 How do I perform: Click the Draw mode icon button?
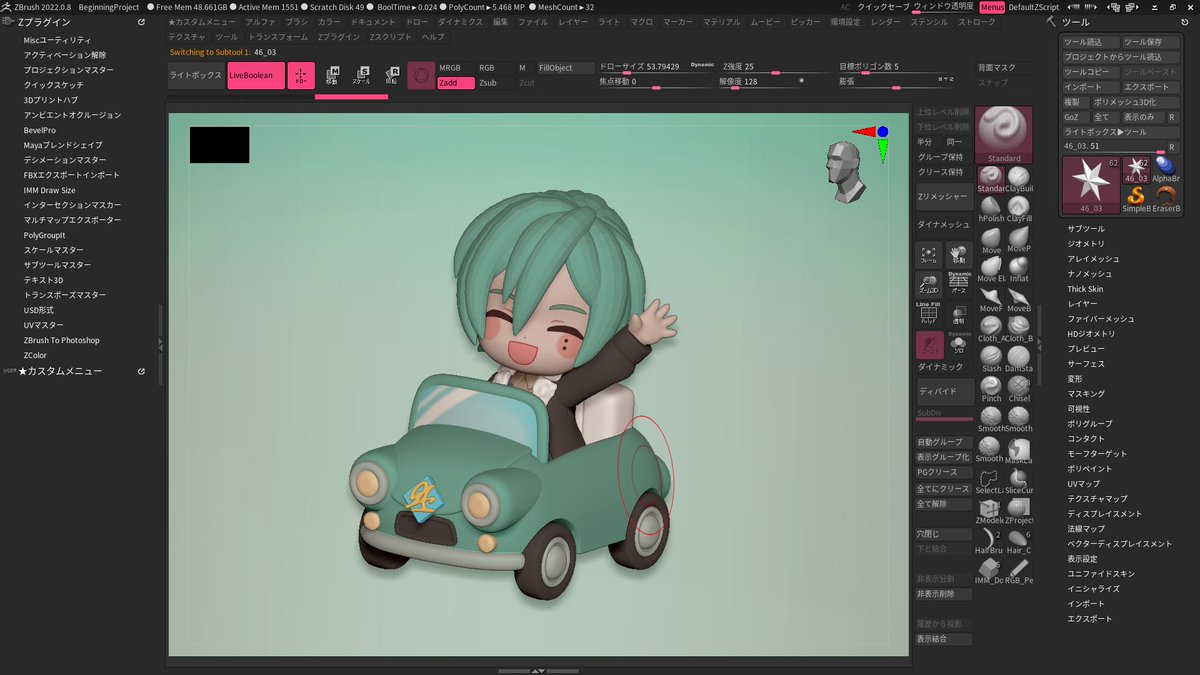301,76
